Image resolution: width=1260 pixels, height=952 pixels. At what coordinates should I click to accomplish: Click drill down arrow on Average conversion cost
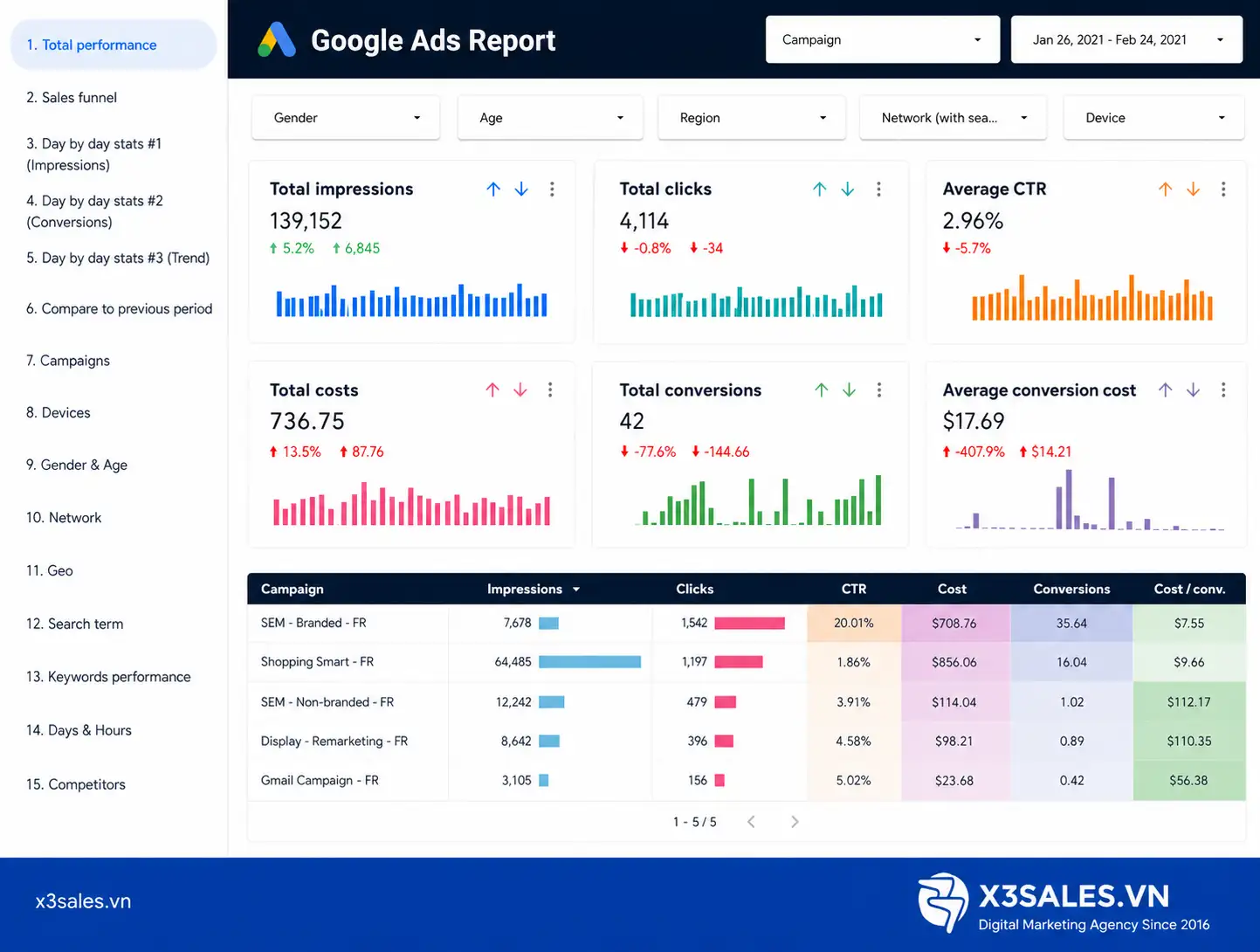click(1193, 390)
